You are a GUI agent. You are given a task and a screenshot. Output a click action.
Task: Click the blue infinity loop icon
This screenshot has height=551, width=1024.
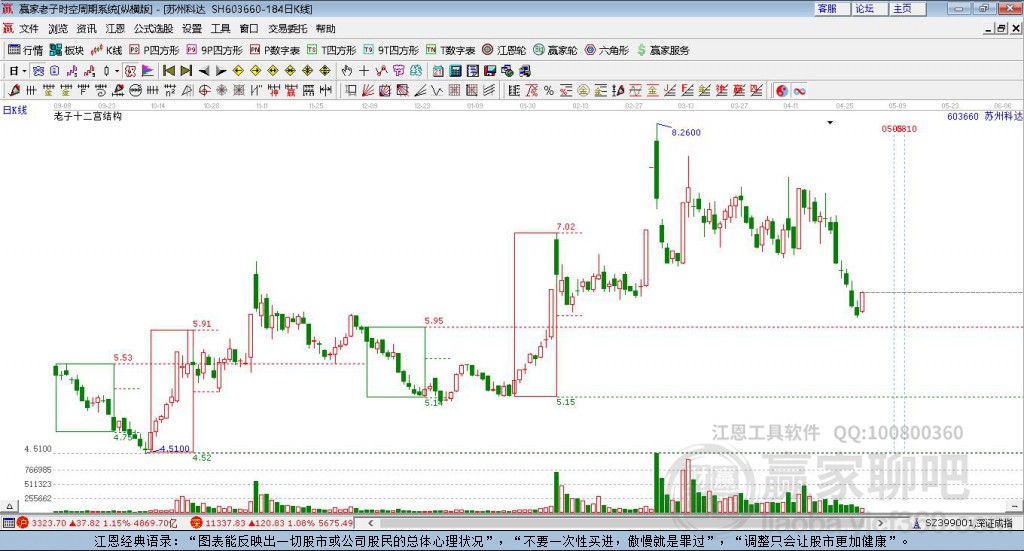tap(799, 91)
